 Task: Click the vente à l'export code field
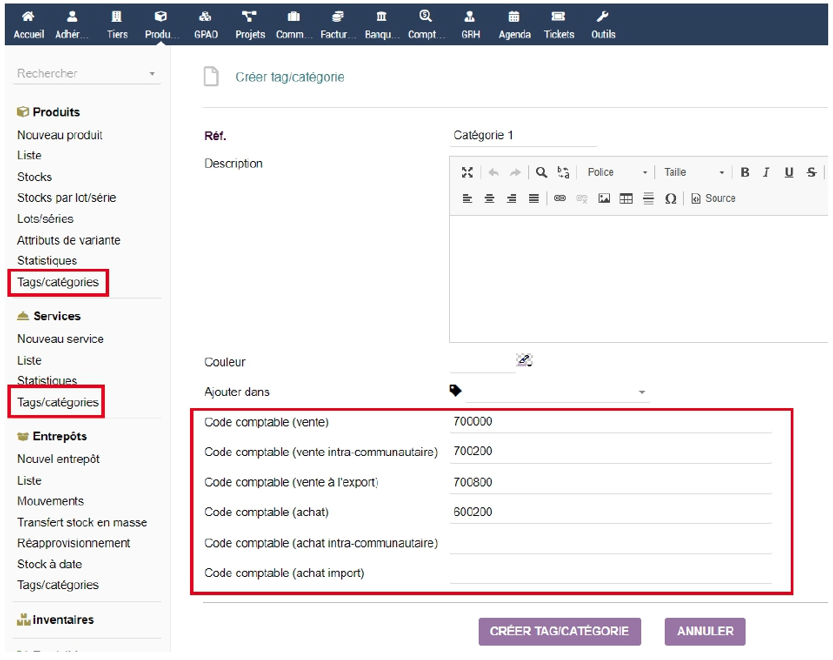click(x=610, y=483)
